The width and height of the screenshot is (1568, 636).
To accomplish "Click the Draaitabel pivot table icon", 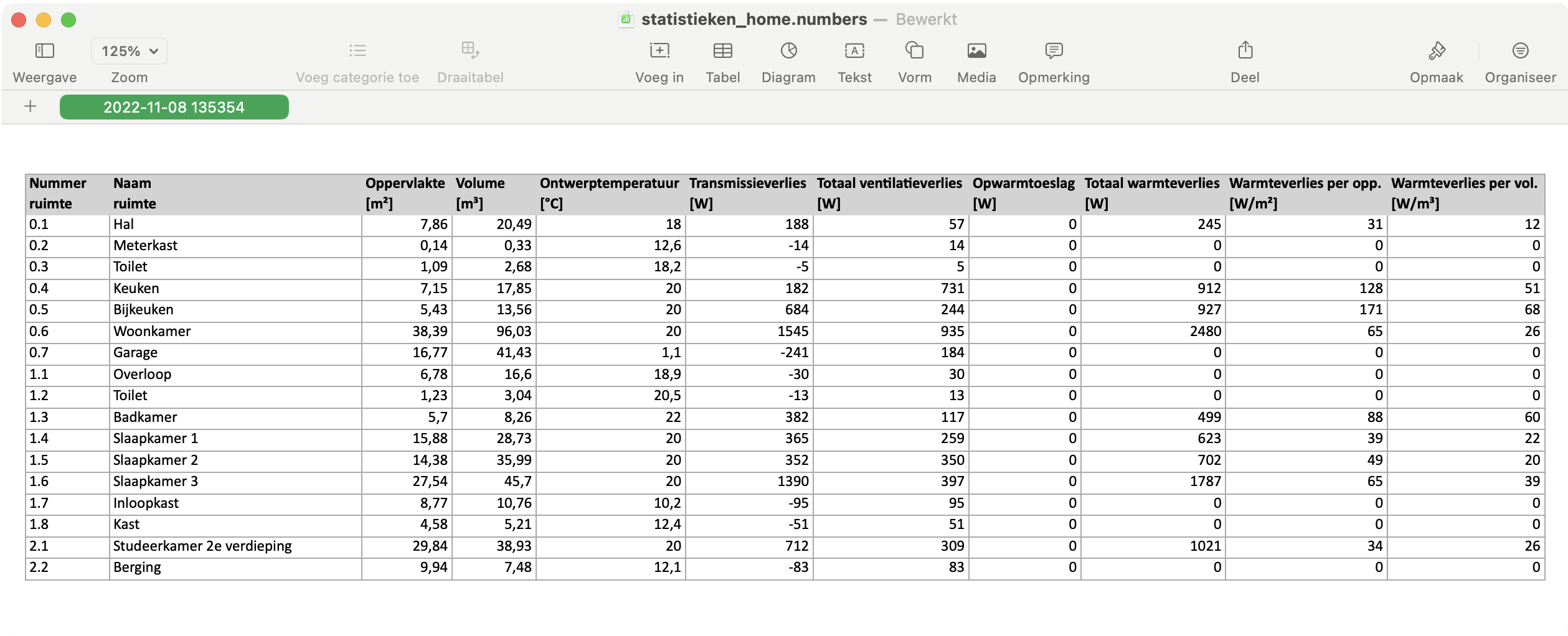I will click(470, 59).
